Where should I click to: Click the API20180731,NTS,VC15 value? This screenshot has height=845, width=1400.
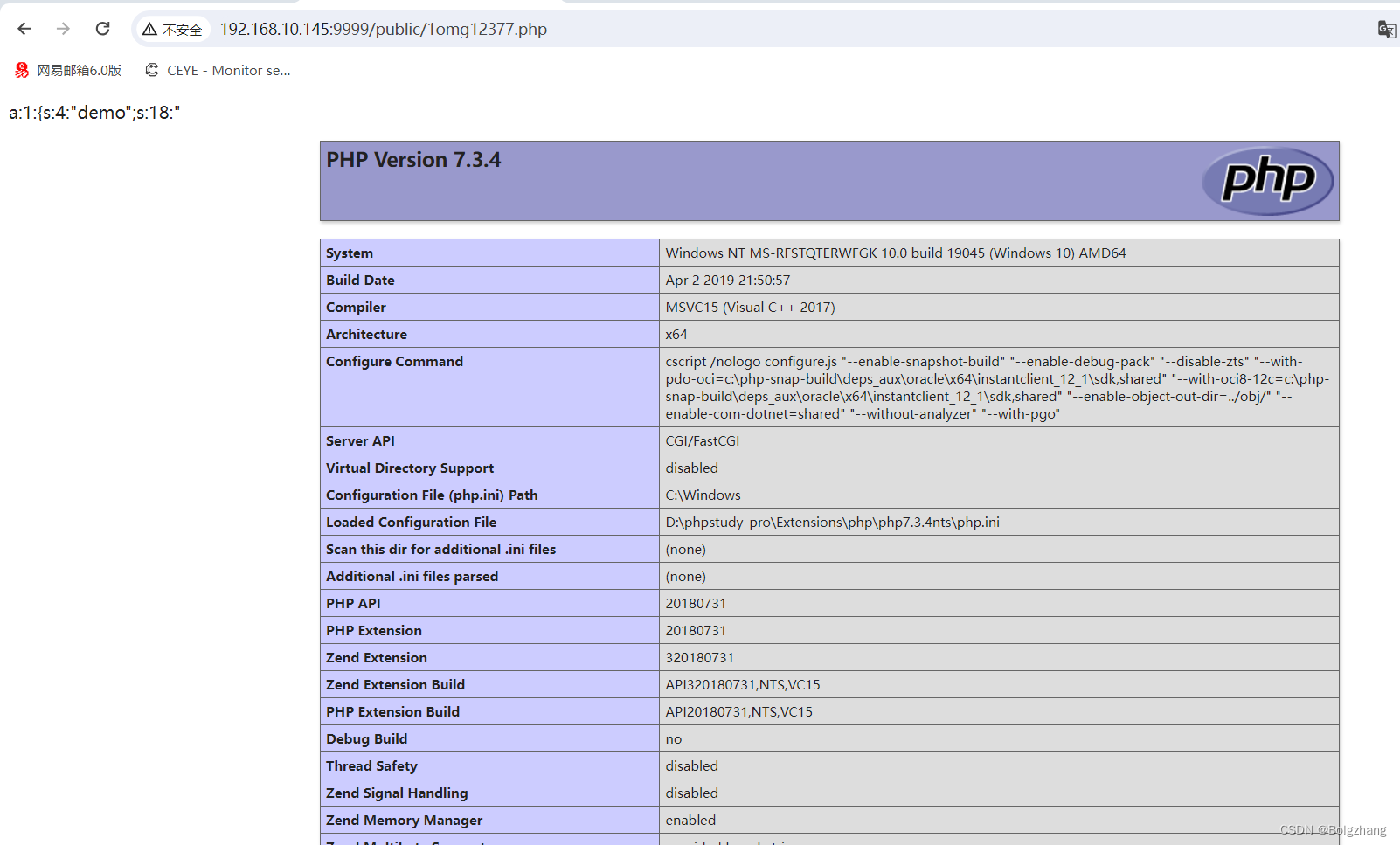point(738,712)
